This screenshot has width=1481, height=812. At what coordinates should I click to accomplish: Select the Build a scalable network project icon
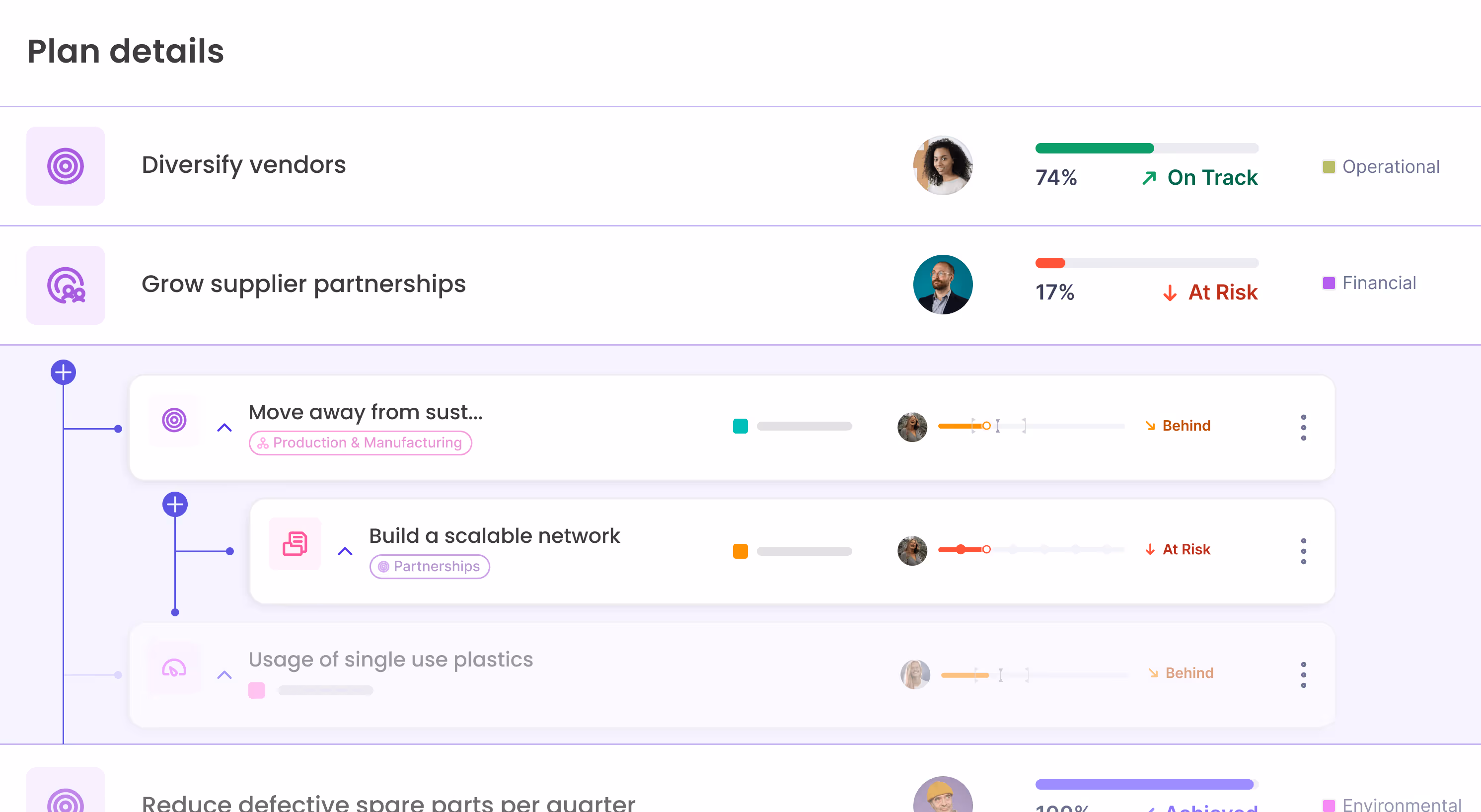[x=295, y=543]
